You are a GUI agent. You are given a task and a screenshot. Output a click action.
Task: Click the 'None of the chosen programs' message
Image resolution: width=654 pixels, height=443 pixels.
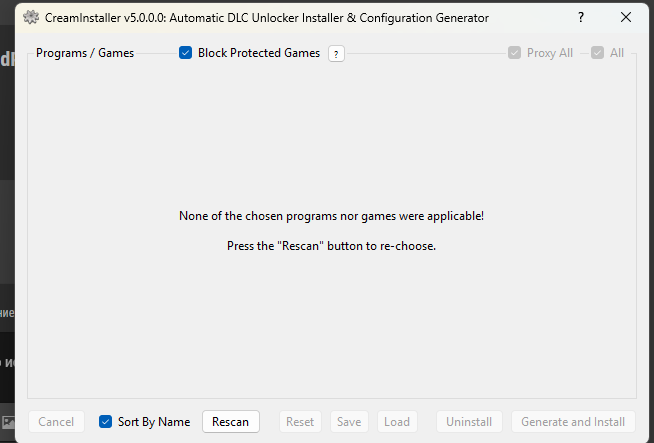pos(332,216)
